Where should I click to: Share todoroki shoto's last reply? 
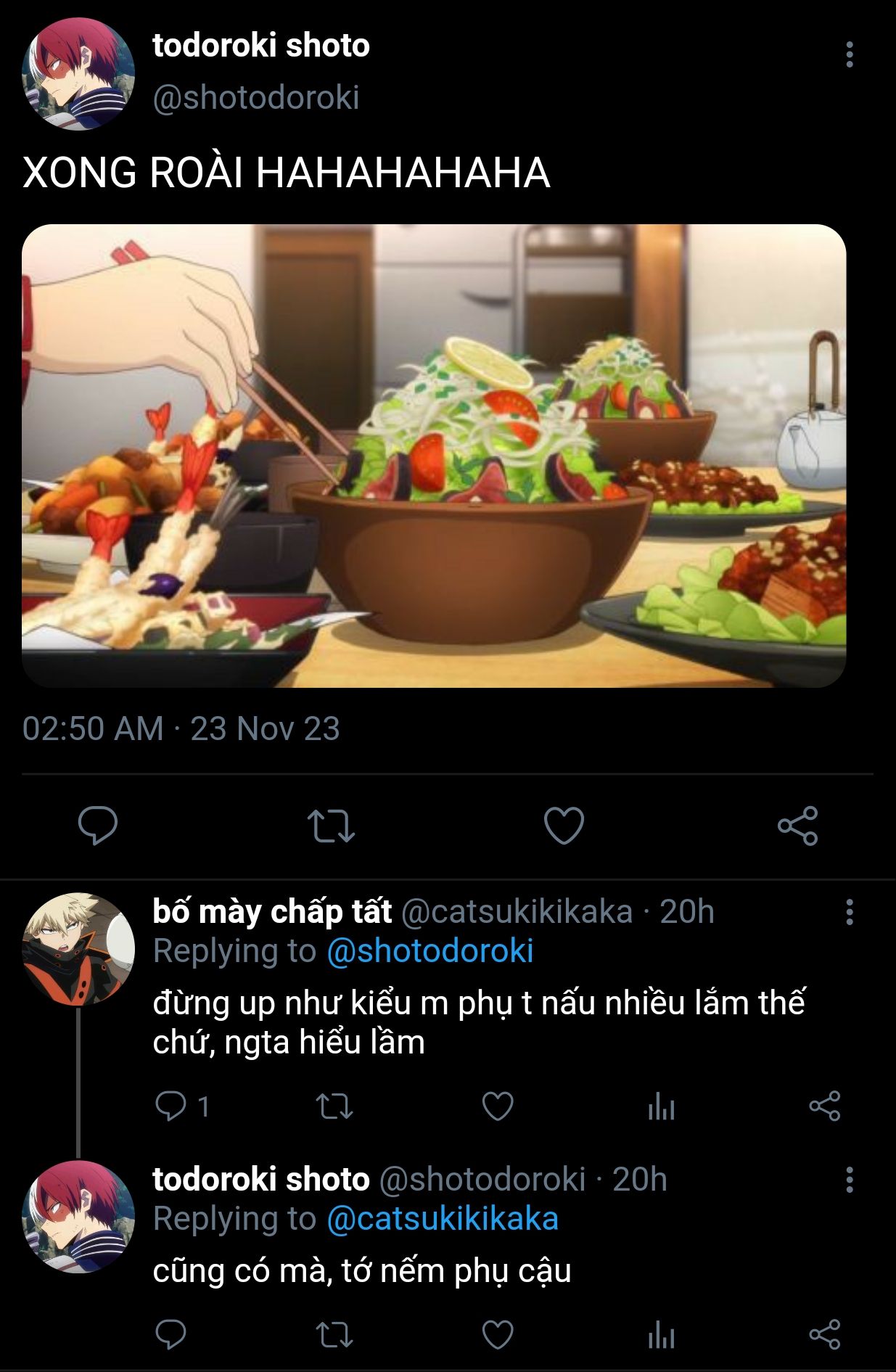[824, 1334]
